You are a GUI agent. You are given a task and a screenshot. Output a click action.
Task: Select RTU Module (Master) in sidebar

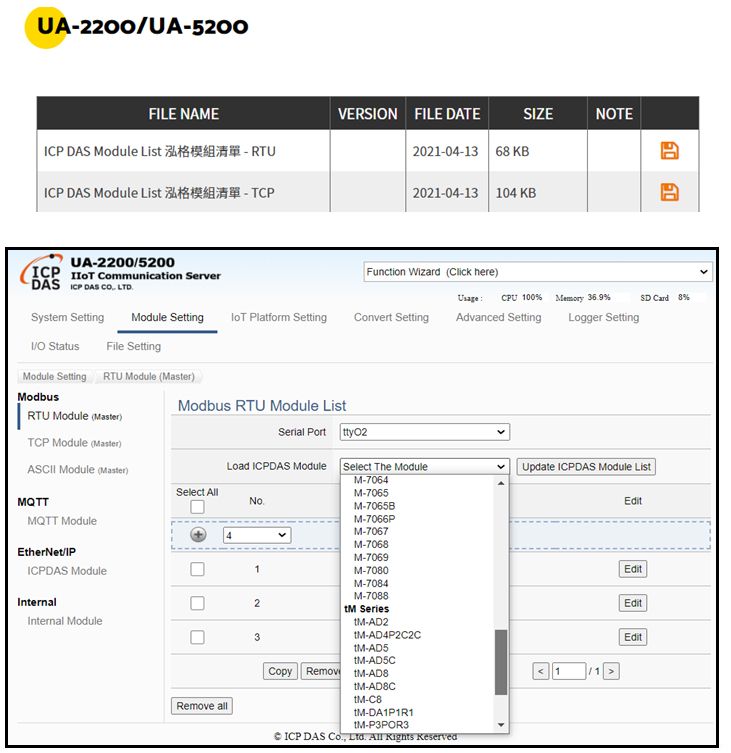tap(74, 416)
